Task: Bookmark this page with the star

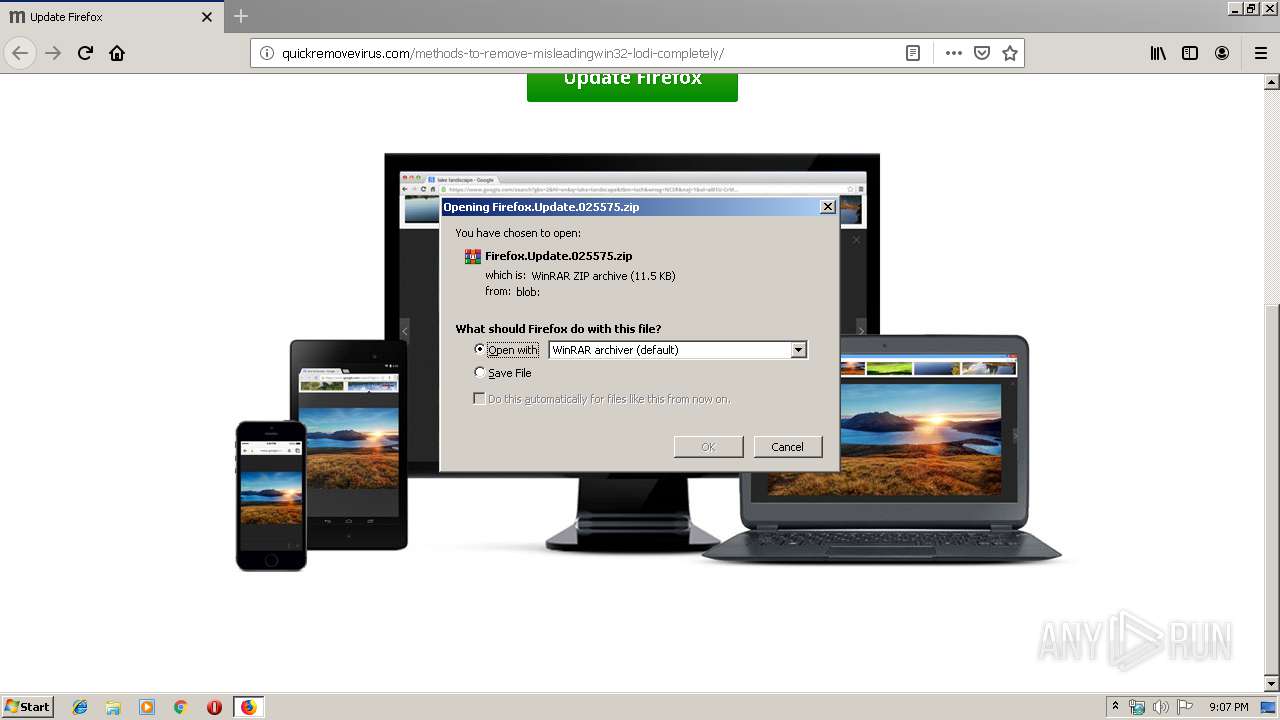Action: pos(1010,53)
